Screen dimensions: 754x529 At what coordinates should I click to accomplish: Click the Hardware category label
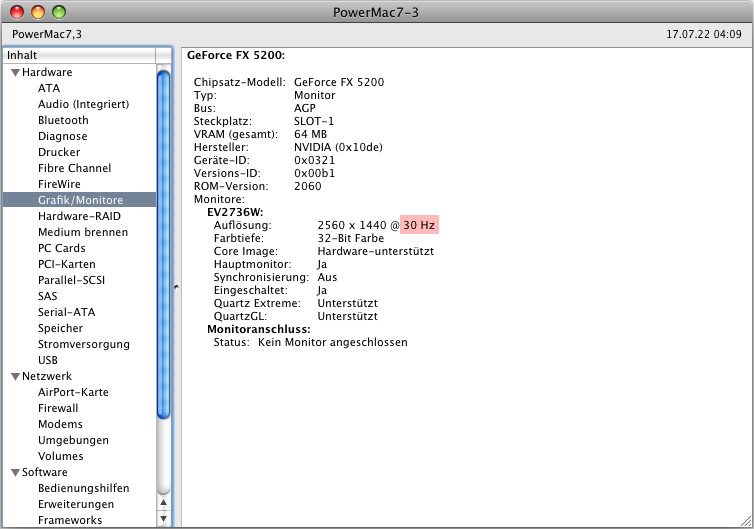pyautogui.click(x=47, y=72)
